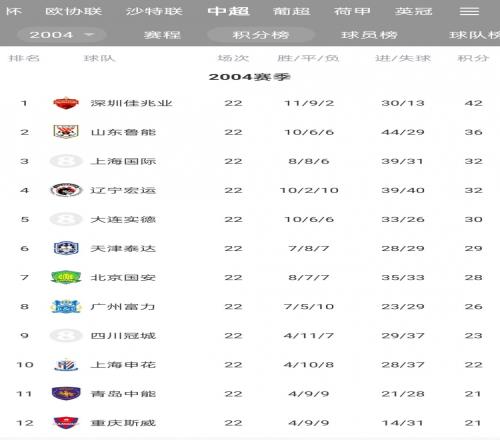This screenshot has width=500, height=440.
Task: Select the 沙特联 league tab
Action: click(x=154, y=11)
